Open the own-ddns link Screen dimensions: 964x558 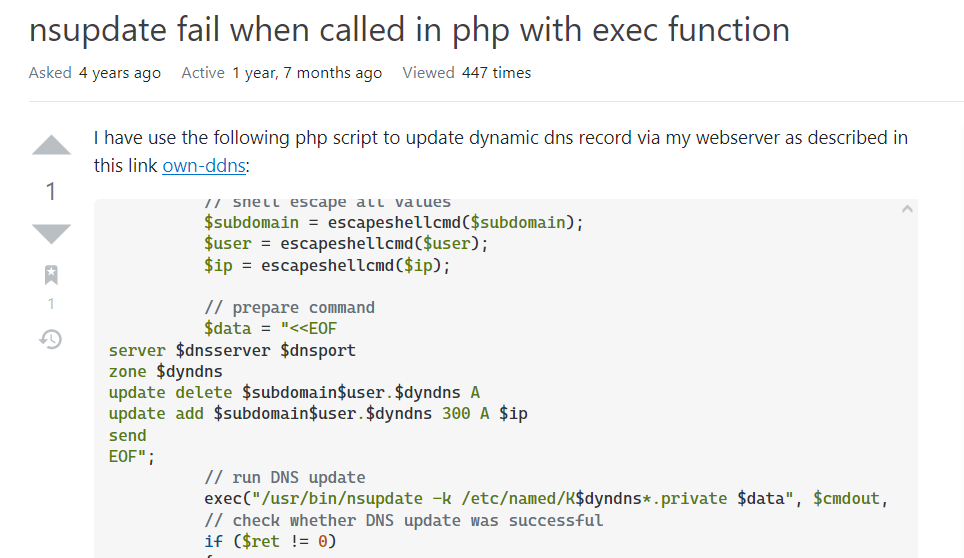[203, 166]
